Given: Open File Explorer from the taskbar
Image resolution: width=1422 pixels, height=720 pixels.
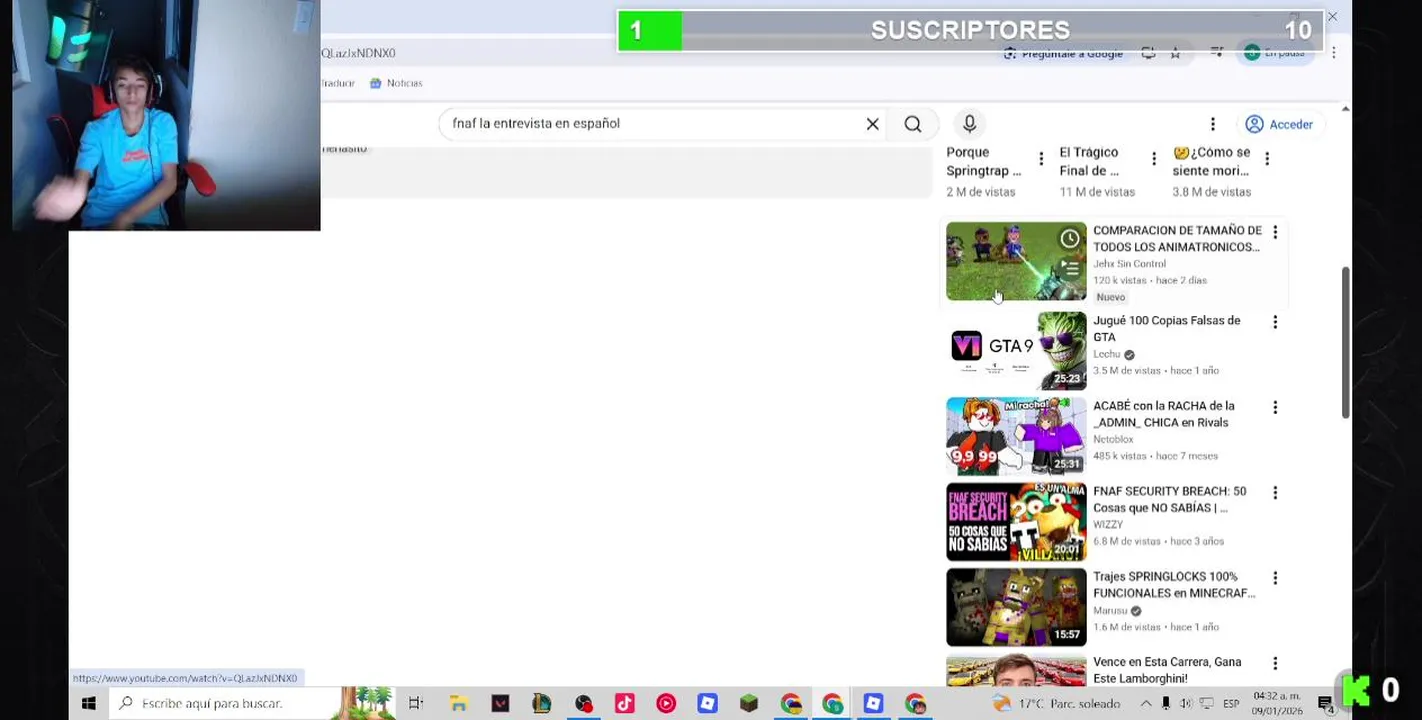Looking at the screenshot, I should (x=458, y=704).
